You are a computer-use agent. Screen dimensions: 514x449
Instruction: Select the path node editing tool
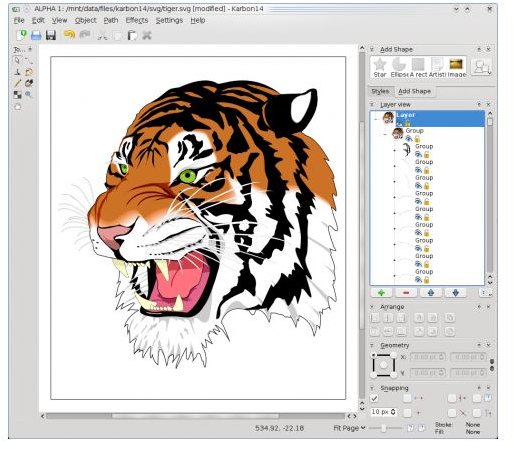click(x=29, y=60)
